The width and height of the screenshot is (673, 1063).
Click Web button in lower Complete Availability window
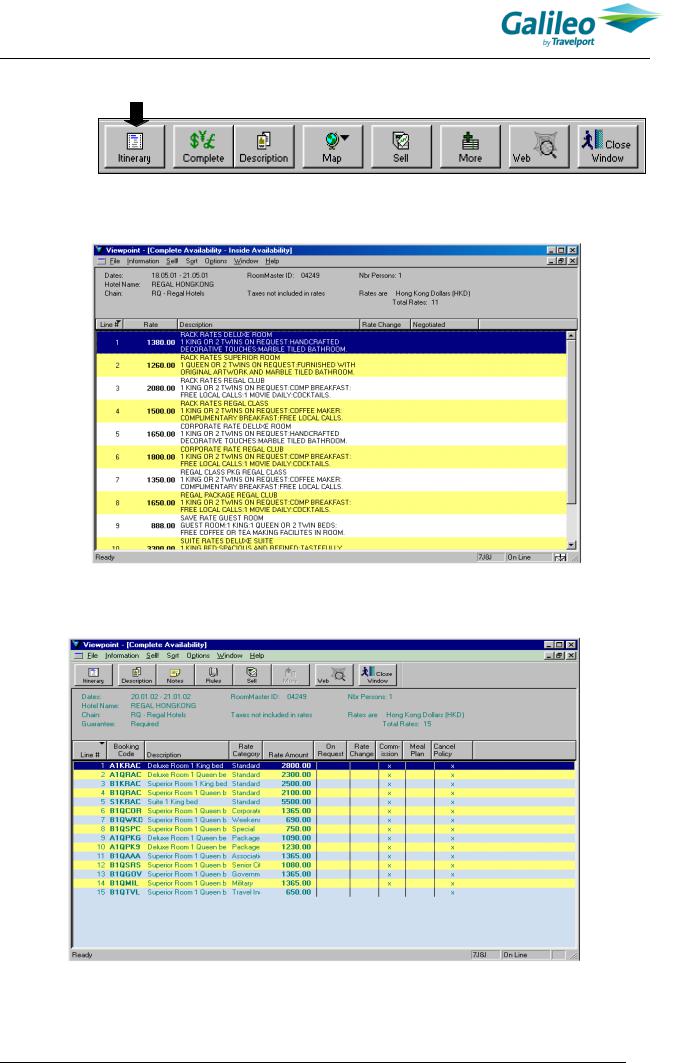(x=332, y=675)
